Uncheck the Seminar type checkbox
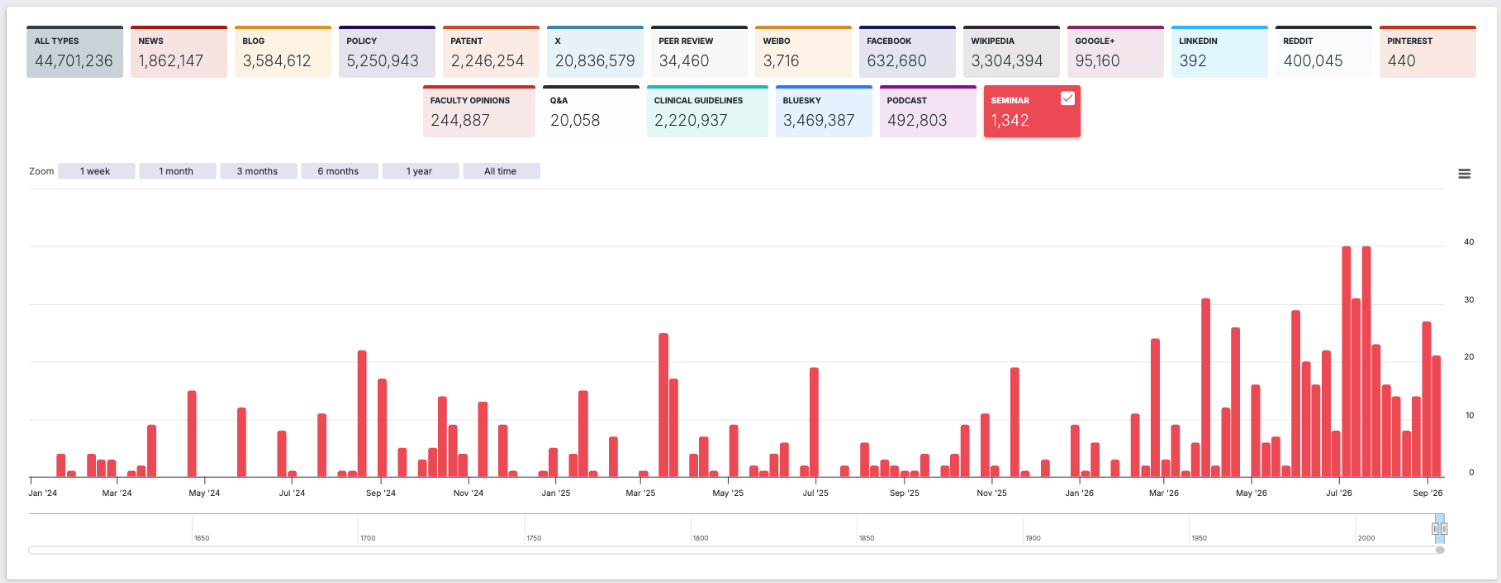The width and height of the screenshot is (1501, 583). pyautogui.click(x=1067, y=98)
